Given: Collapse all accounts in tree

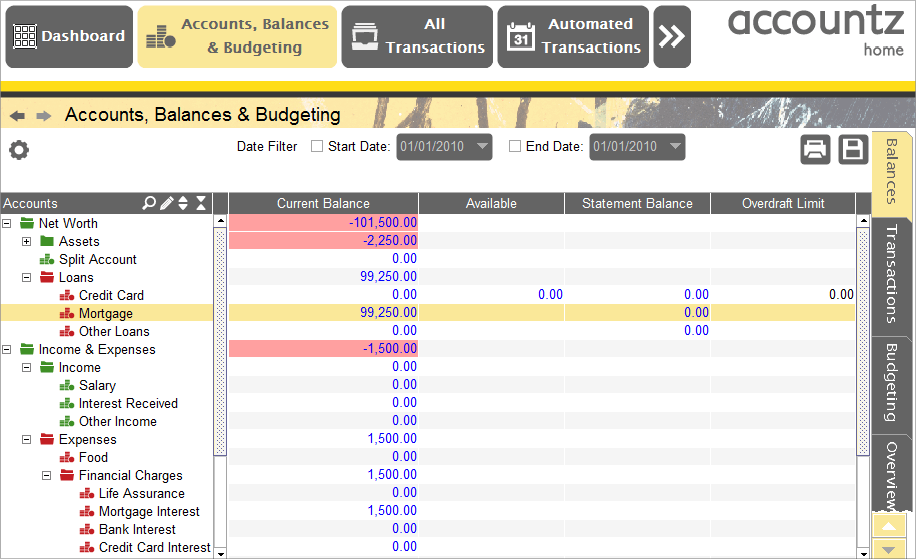Looking at the screenshot, I should pos(201,203).
